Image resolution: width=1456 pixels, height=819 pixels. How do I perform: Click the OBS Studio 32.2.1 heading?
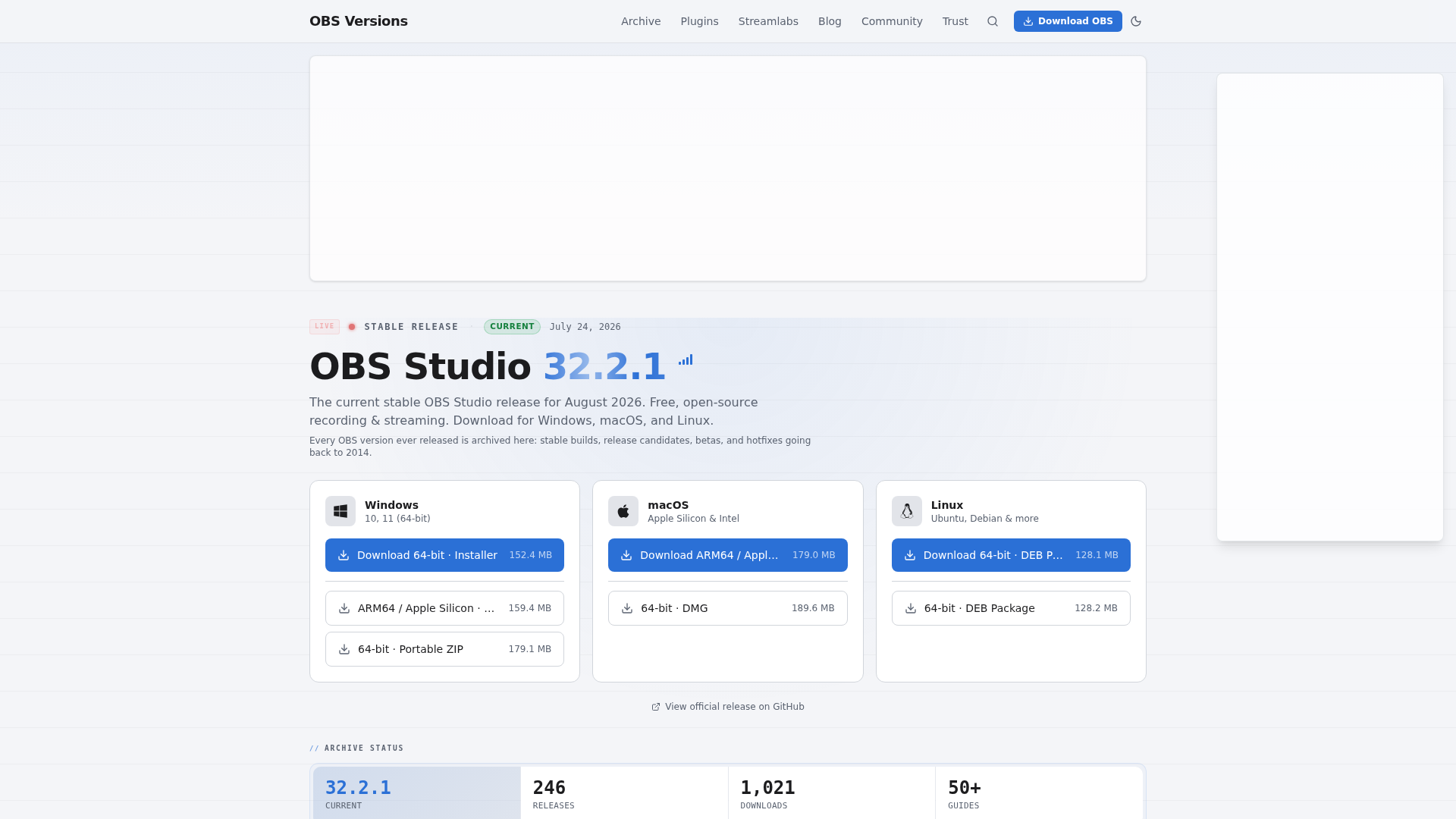[x=488, y=366]
